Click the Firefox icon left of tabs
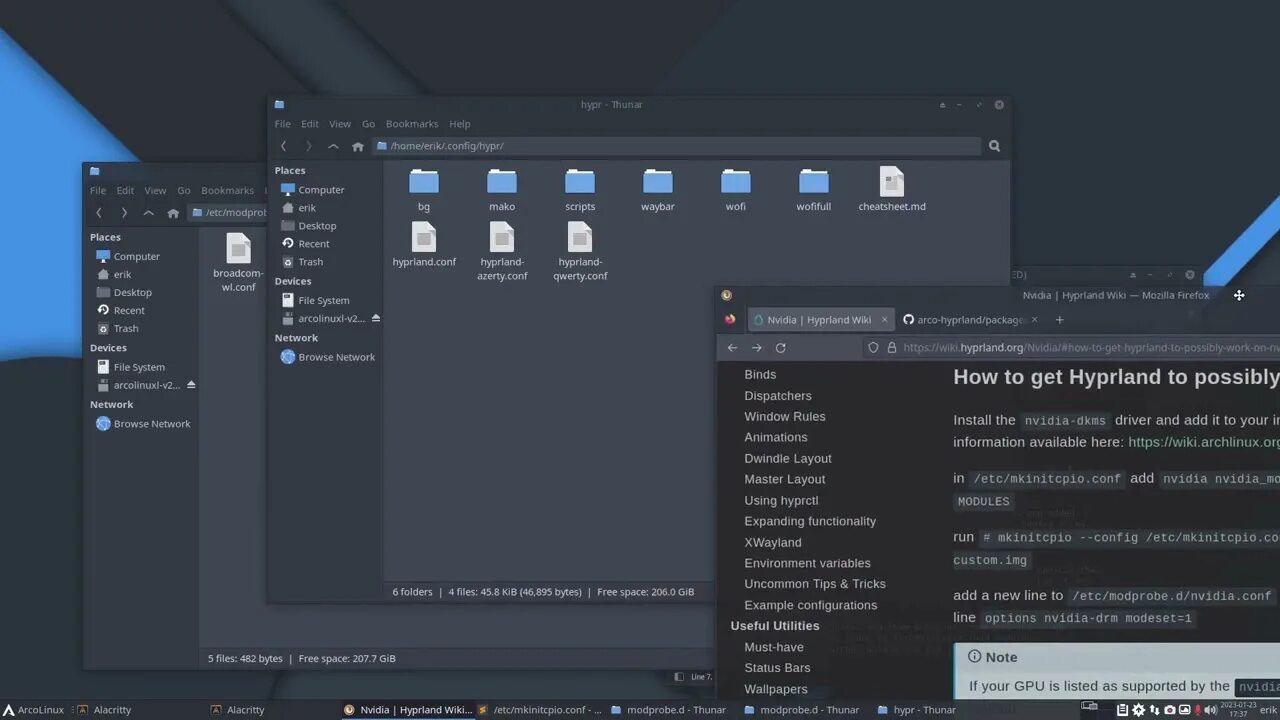The image size is (1280, 720). 730,320
